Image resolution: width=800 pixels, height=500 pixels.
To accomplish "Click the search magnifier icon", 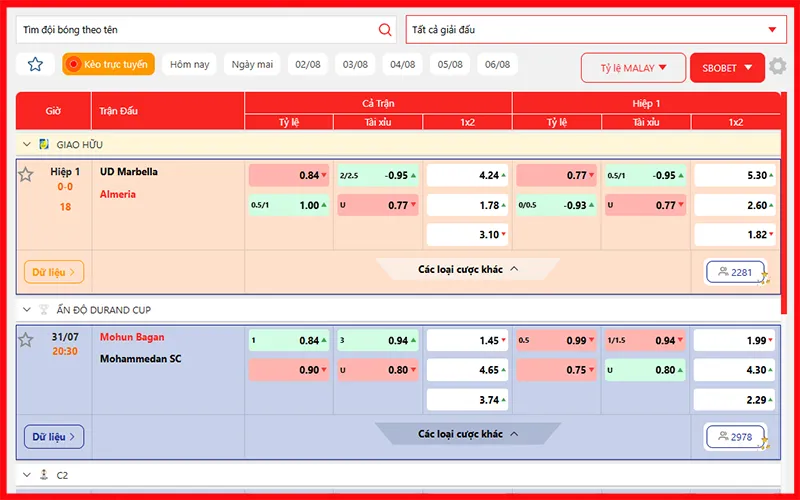I will [x=385, y=30].
